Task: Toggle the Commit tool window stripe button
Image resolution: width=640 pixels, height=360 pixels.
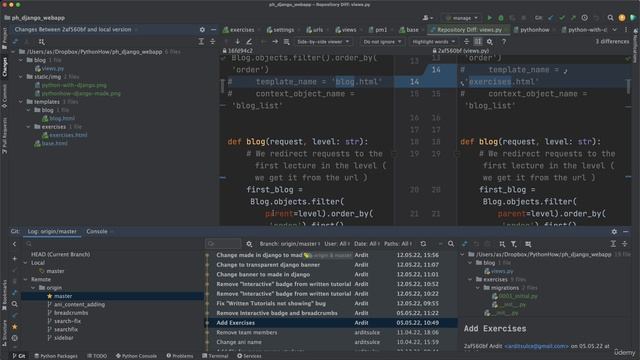Action: point(4,97)
